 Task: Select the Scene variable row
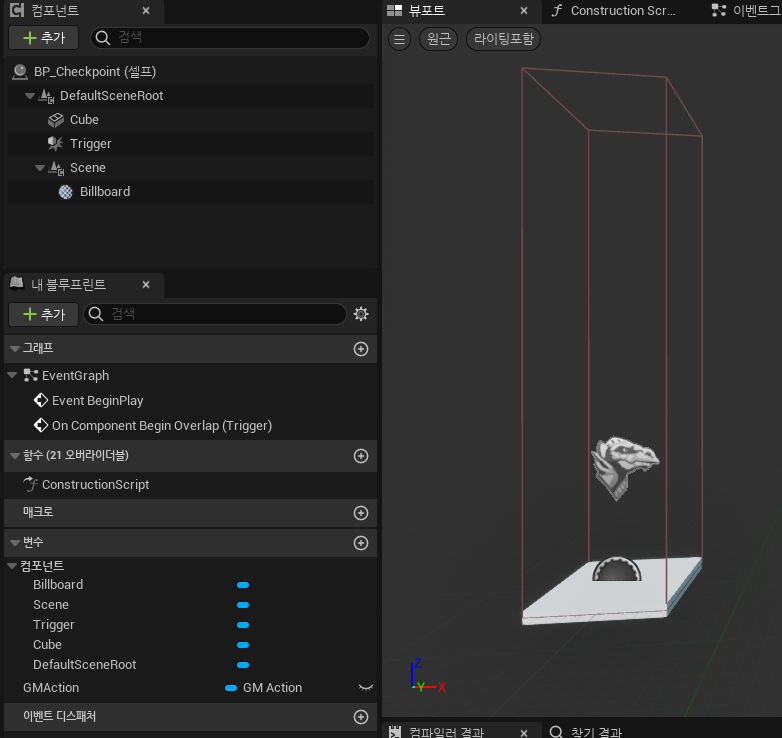click(x=190, y=605)
